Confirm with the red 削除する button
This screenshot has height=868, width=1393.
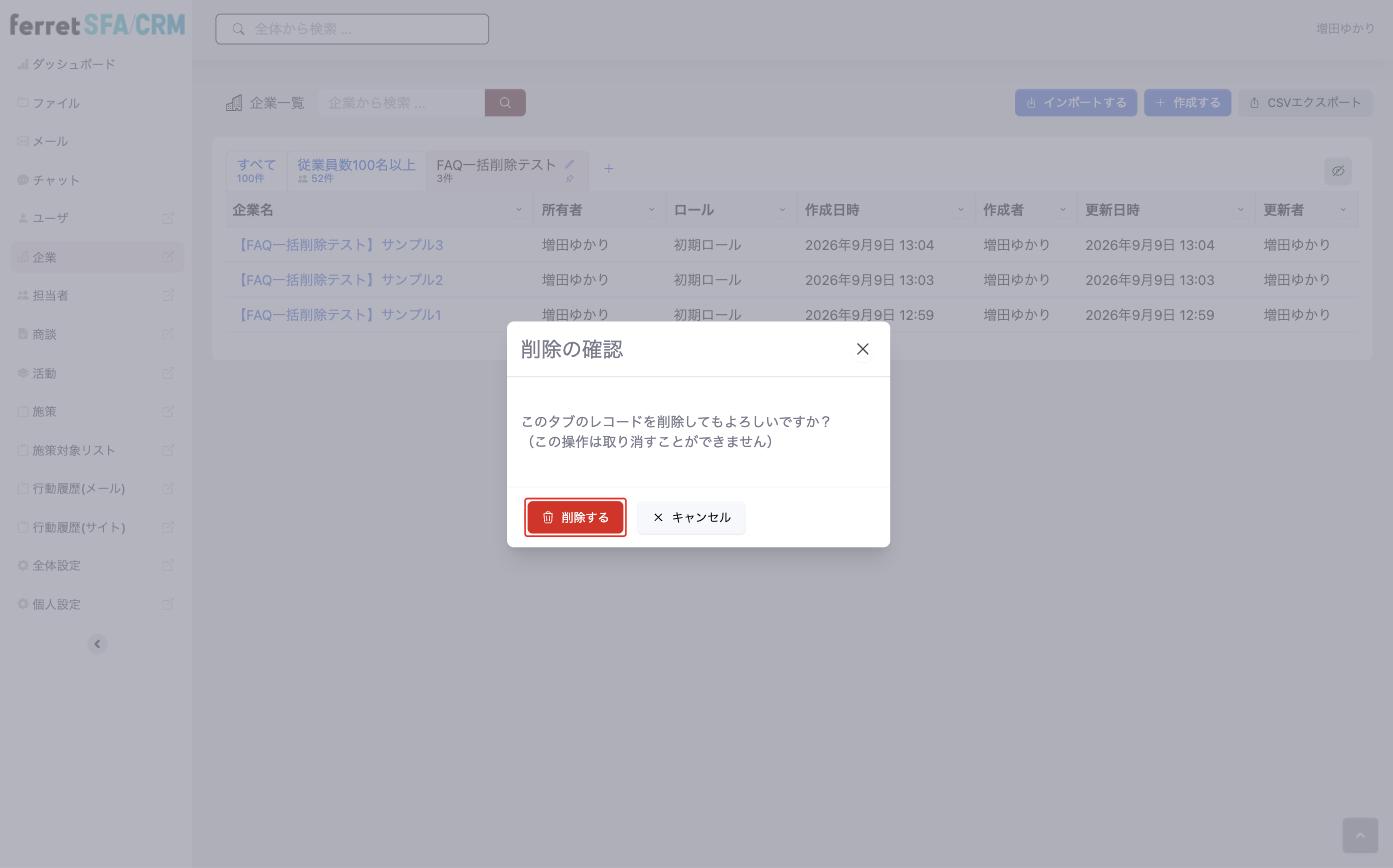tap(575, 517)
